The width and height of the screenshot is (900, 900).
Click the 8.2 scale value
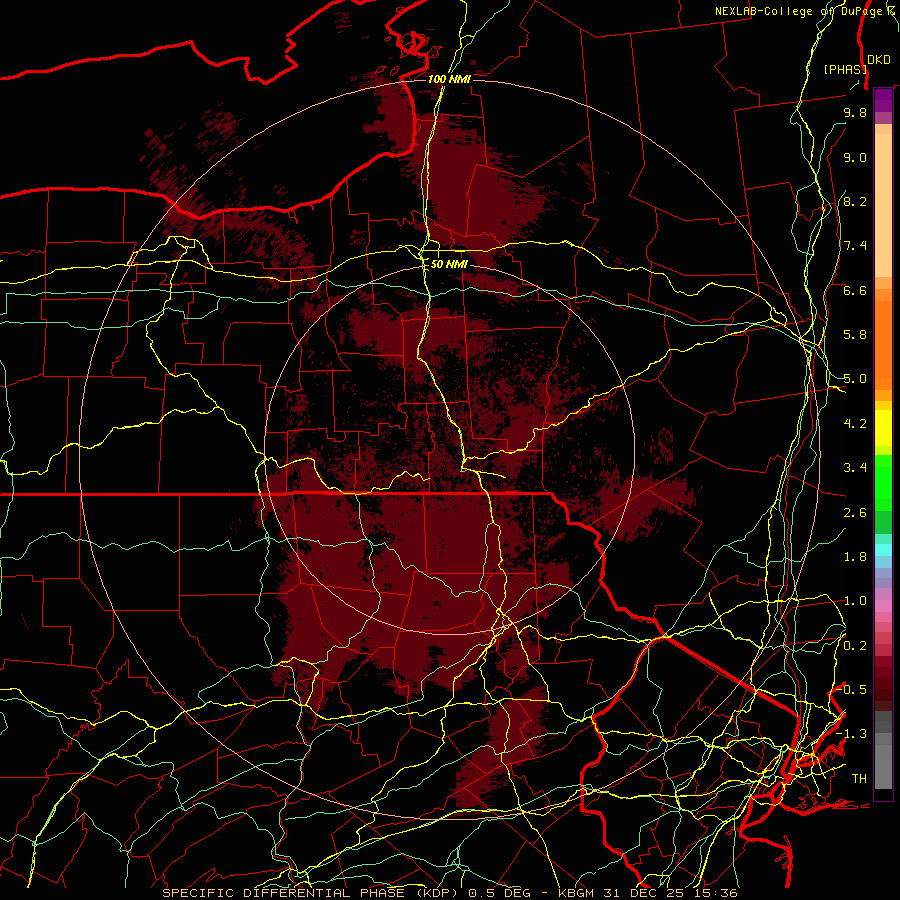(855, 201)
